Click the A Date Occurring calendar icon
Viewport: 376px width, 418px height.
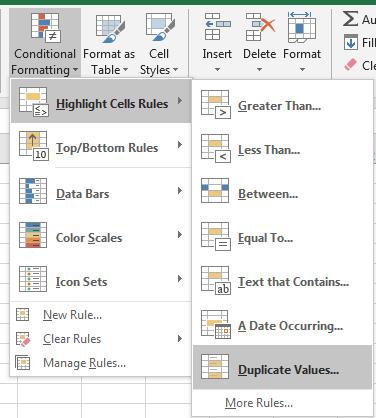point(216,324)
